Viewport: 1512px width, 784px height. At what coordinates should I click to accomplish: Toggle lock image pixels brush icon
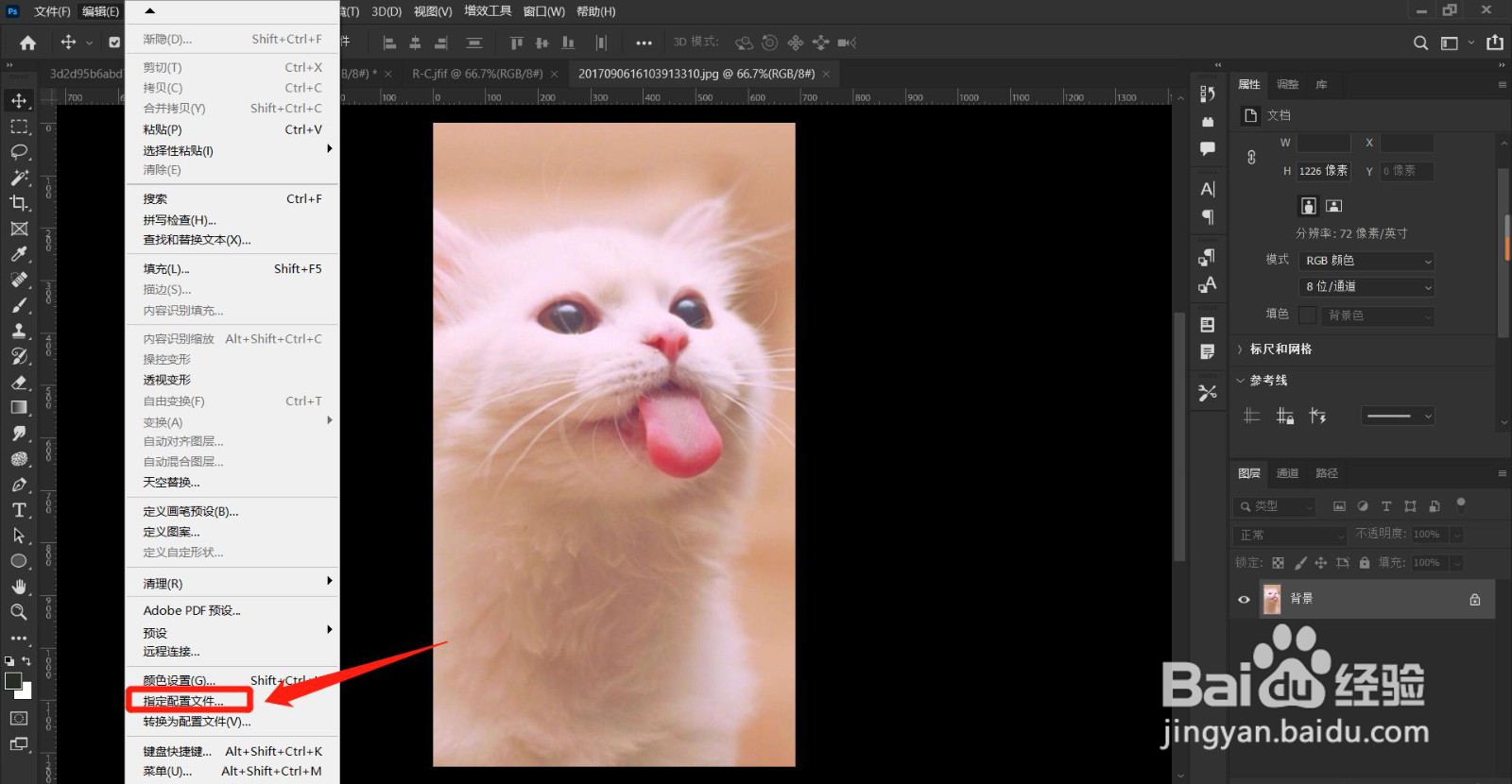[1300, 563]
